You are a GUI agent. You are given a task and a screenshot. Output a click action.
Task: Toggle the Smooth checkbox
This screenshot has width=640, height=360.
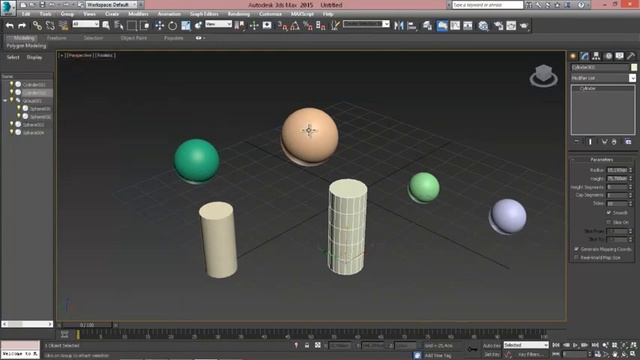click(x=609, y=213)
